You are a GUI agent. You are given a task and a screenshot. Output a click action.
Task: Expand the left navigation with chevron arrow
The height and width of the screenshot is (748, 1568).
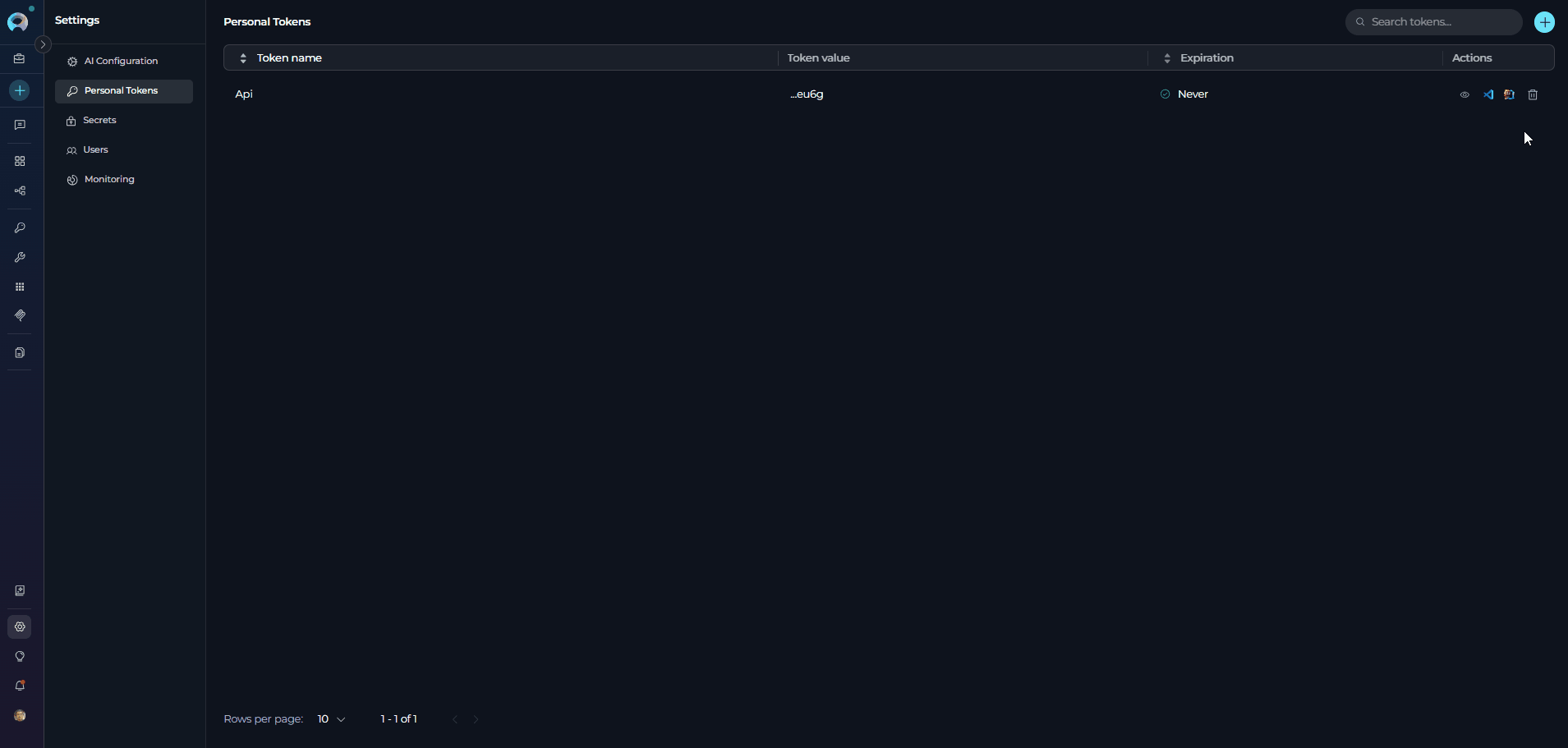click(44, 44)
